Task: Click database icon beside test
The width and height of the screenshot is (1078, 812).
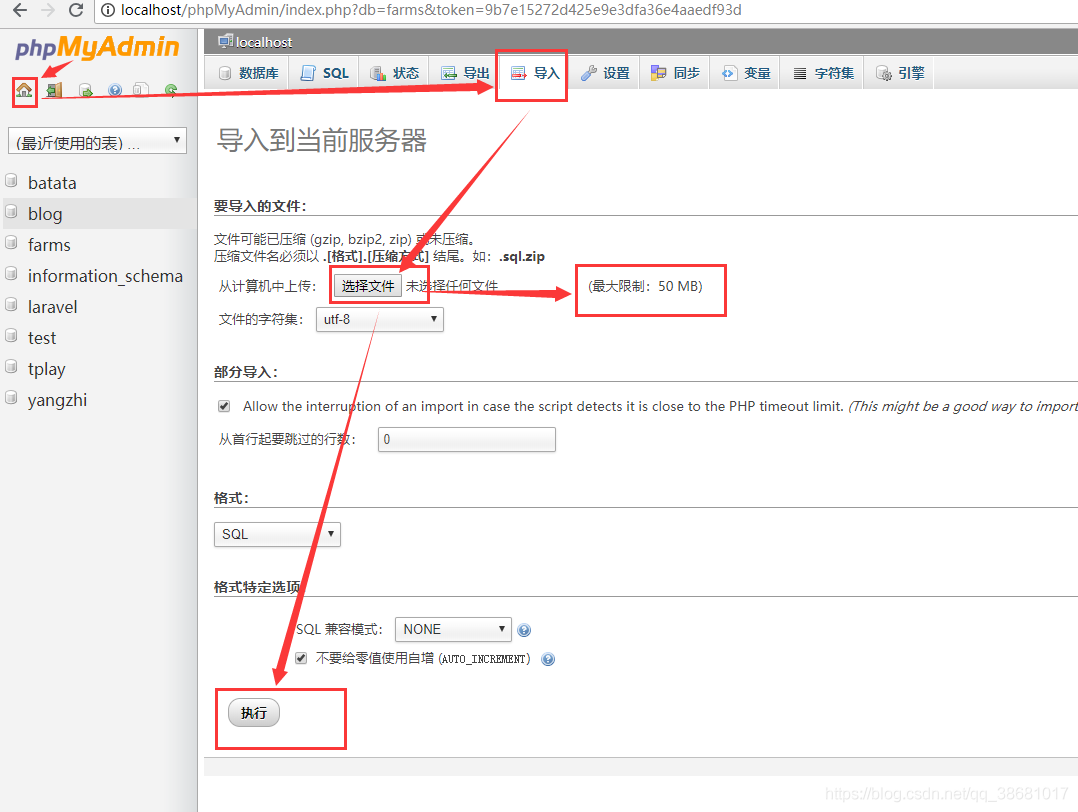Action: (x=11, y=336)
